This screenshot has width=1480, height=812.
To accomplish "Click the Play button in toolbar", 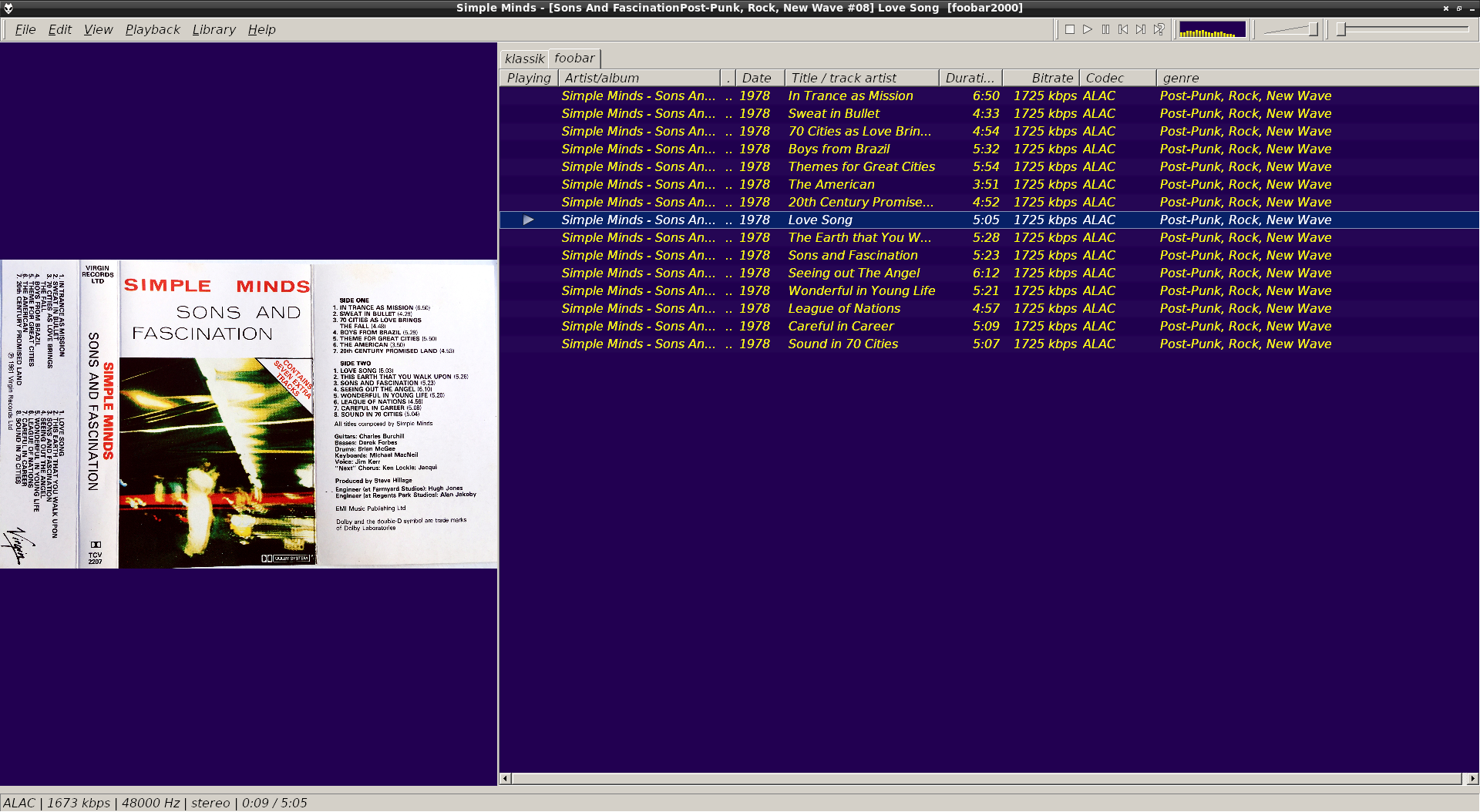I will pos(1087,29).
